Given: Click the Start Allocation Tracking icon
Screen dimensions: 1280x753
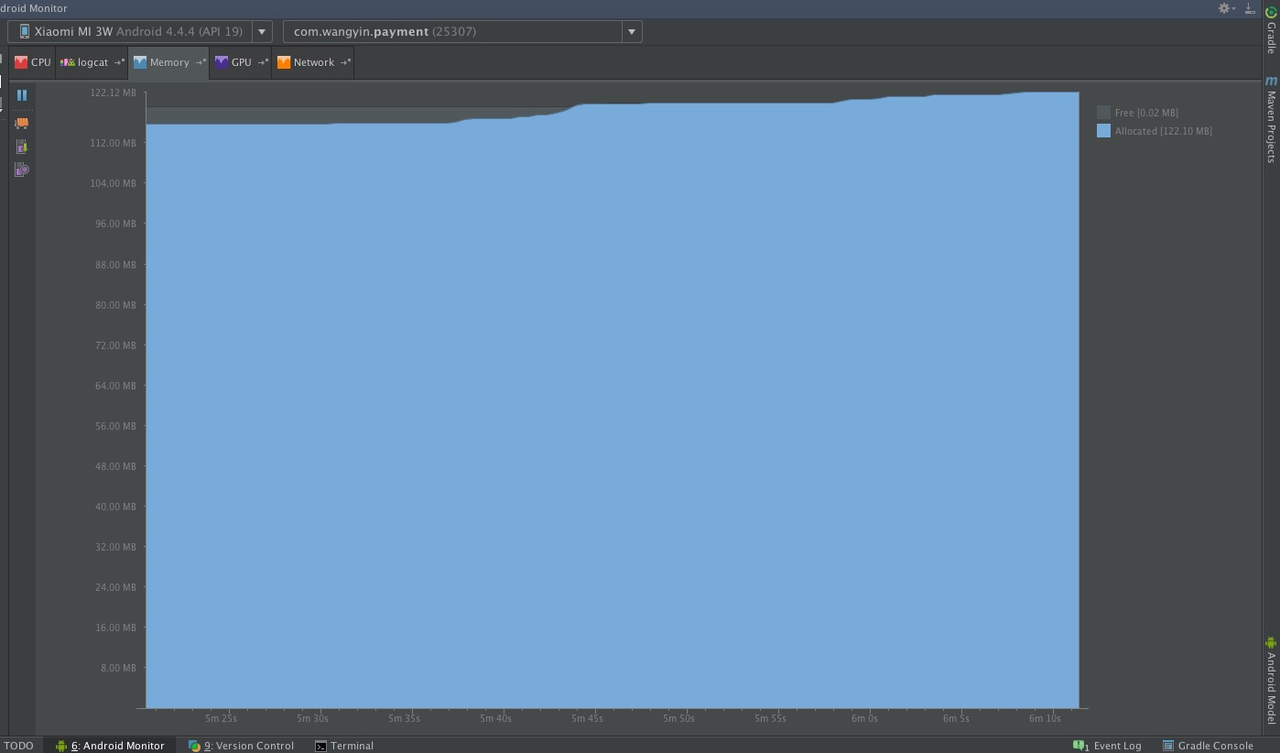Looking at the screenshot, I should pyautogui.click(x=22, y=170).
